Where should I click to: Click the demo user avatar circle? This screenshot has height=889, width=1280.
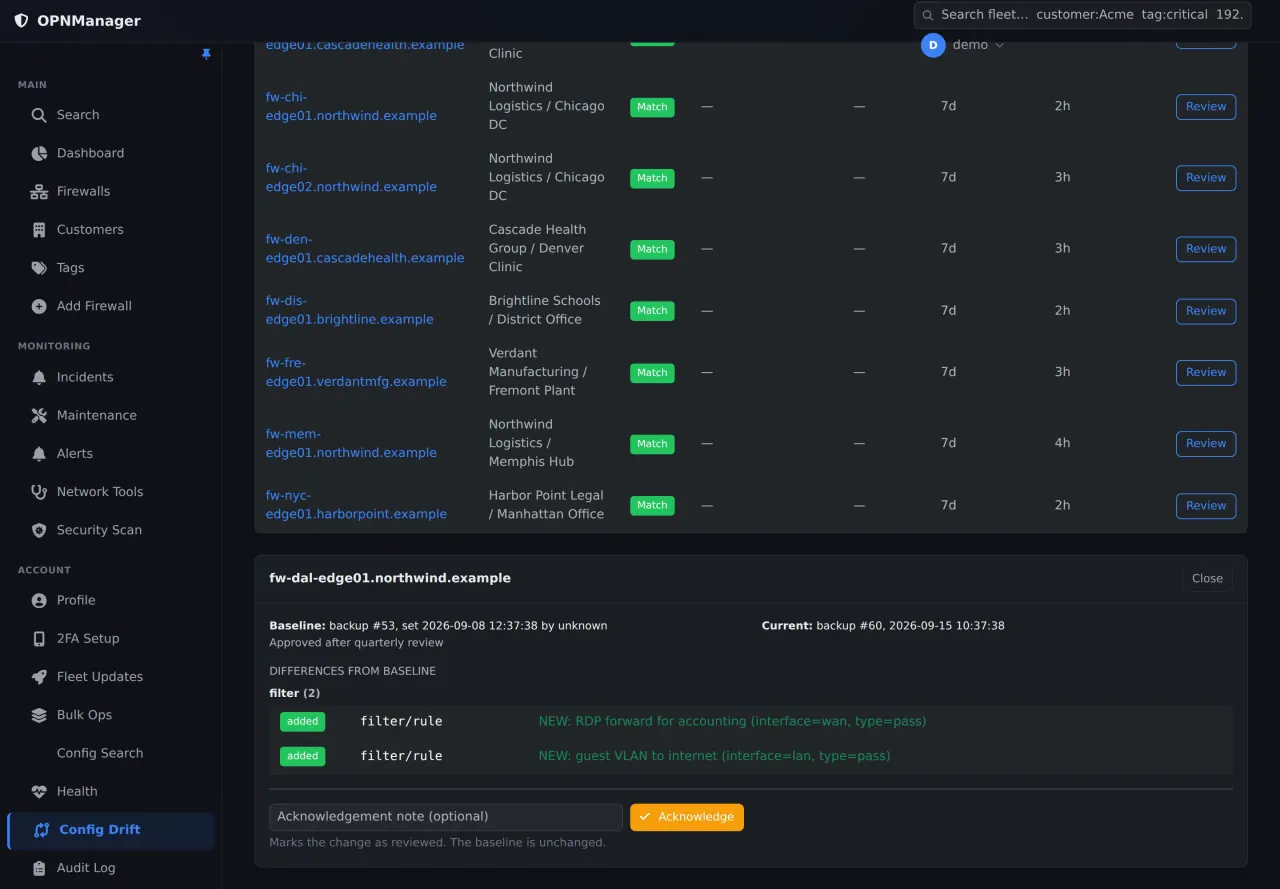point(933,45)
